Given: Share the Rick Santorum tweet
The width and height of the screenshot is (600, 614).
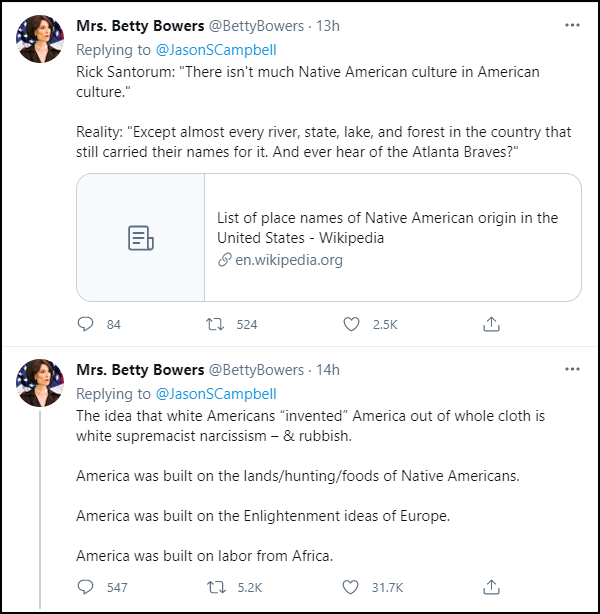Looking at the screenshot, I should click(x=491, y=324).
